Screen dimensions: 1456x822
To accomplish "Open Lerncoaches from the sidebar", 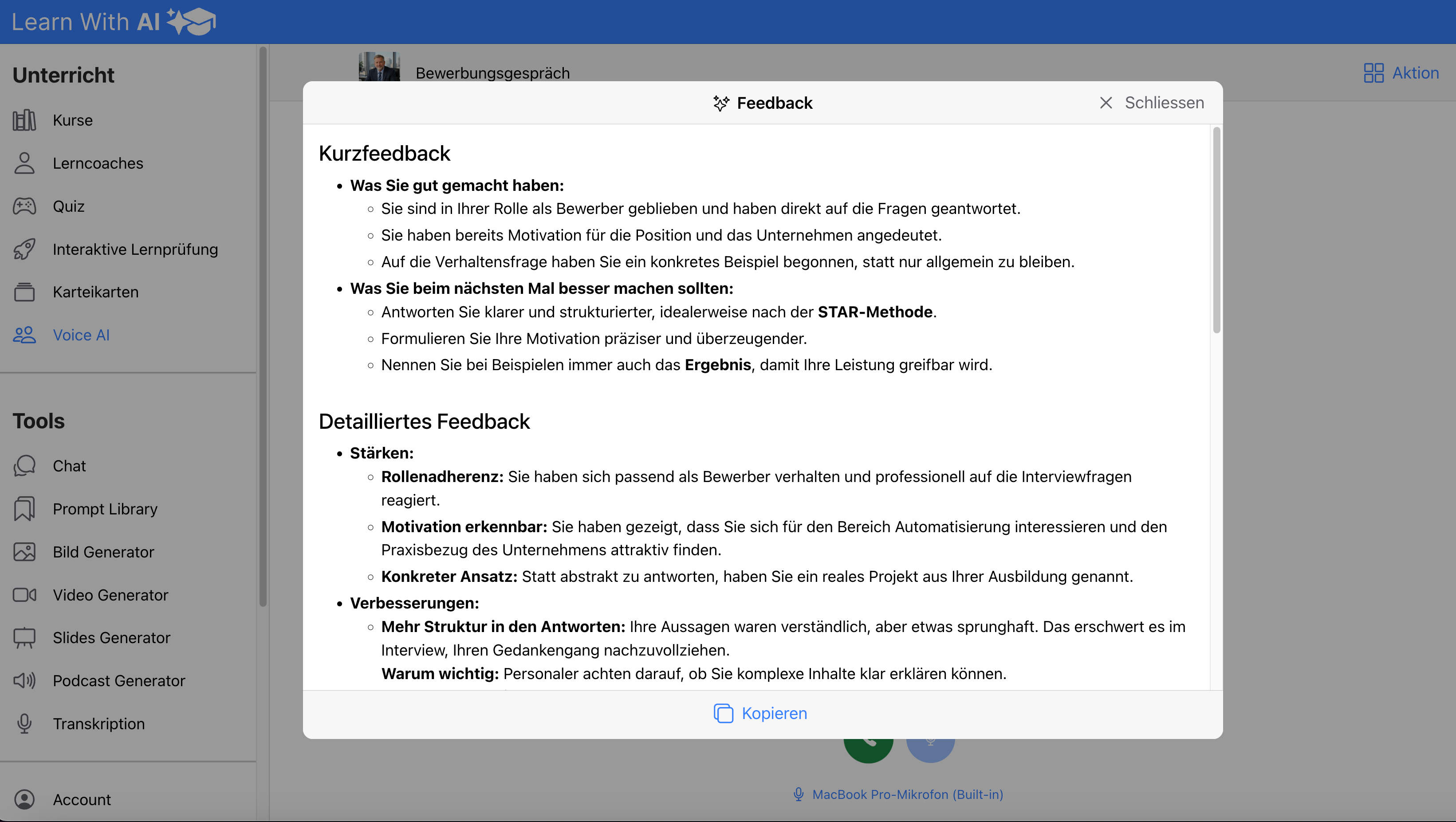I will (x=97, y=163).
